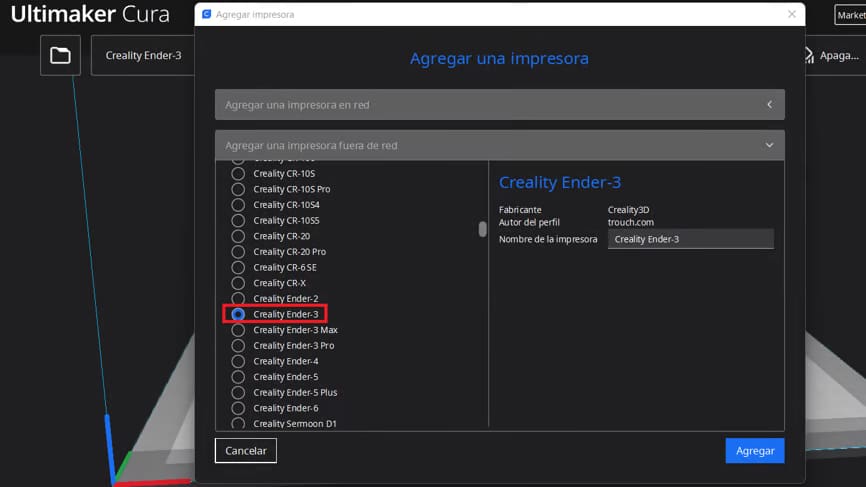Close the Agregar impresora dialog
The height and width of the screenshot is (487, 866).
791,14
